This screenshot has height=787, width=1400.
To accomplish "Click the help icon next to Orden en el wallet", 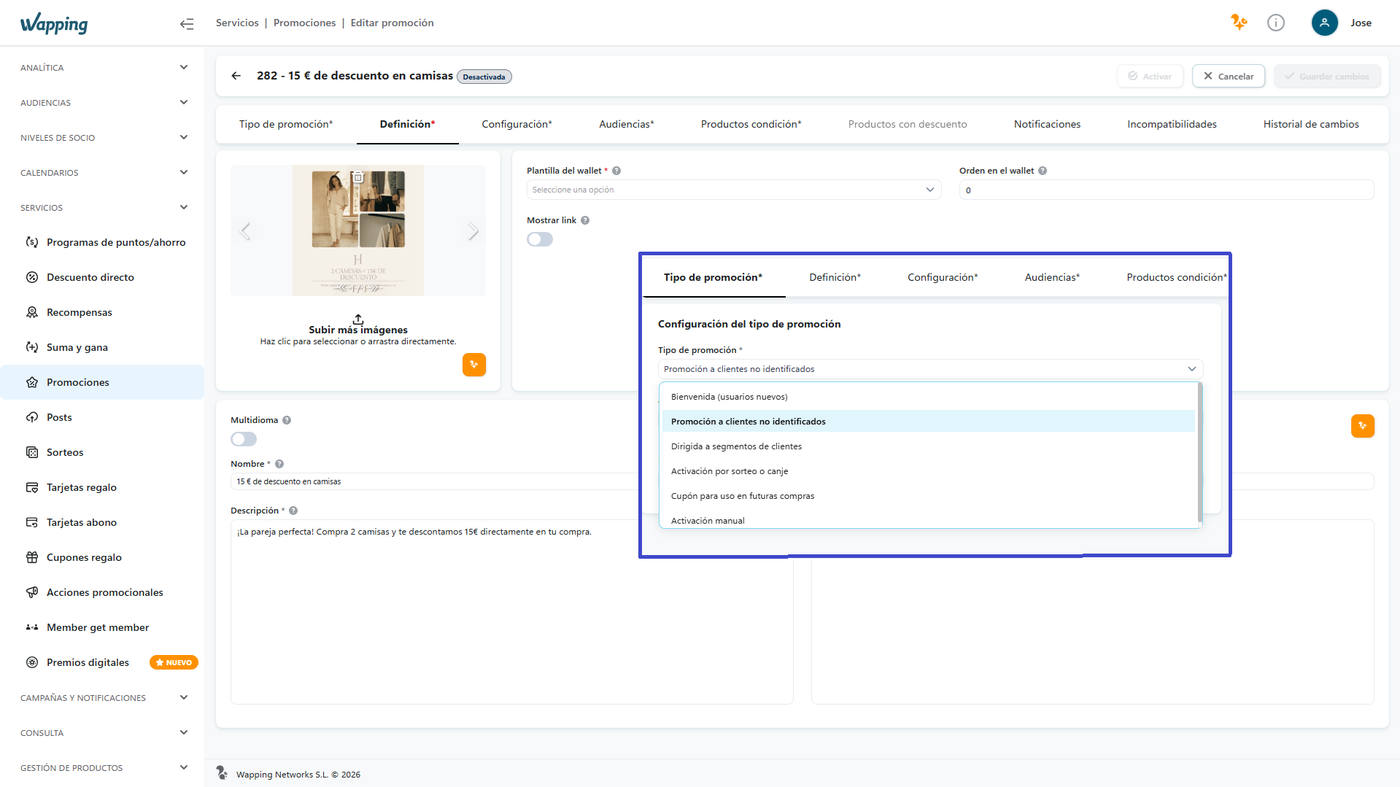I will click(1043, 171).
